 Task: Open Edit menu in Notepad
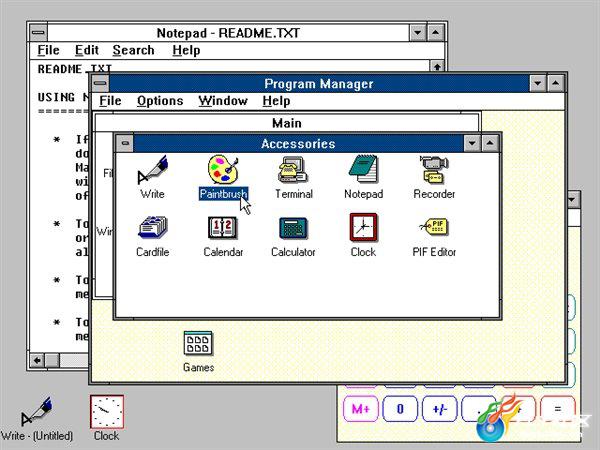[86, 50]
